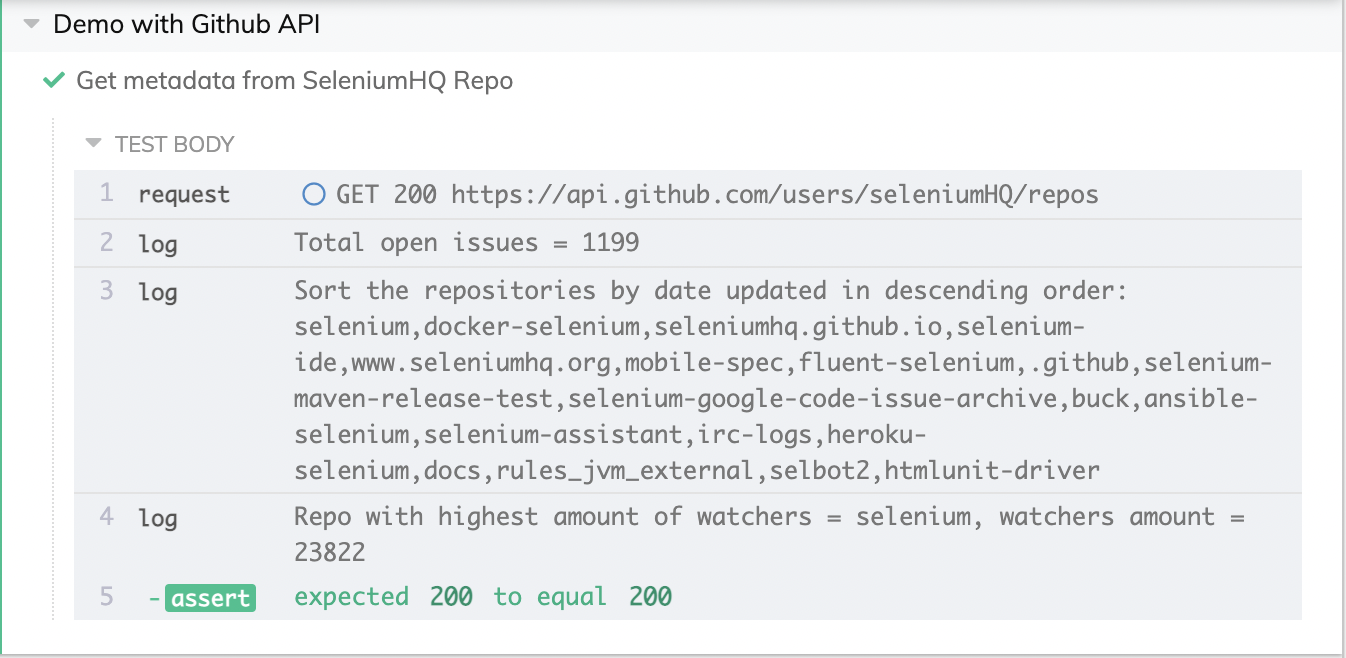This screenshot has width=1346, height=658.
Task: Click the GET 200 api.github.com request URL
Action: [x=717, y=194]
